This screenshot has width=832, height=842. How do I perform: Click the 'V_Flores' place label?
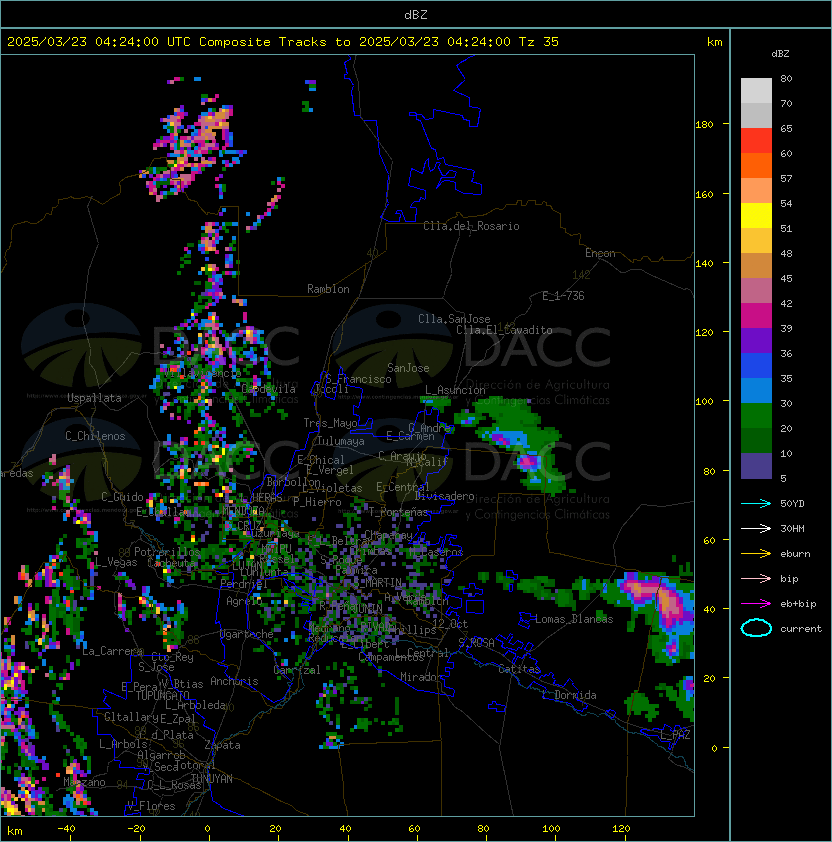click(151, 806)
